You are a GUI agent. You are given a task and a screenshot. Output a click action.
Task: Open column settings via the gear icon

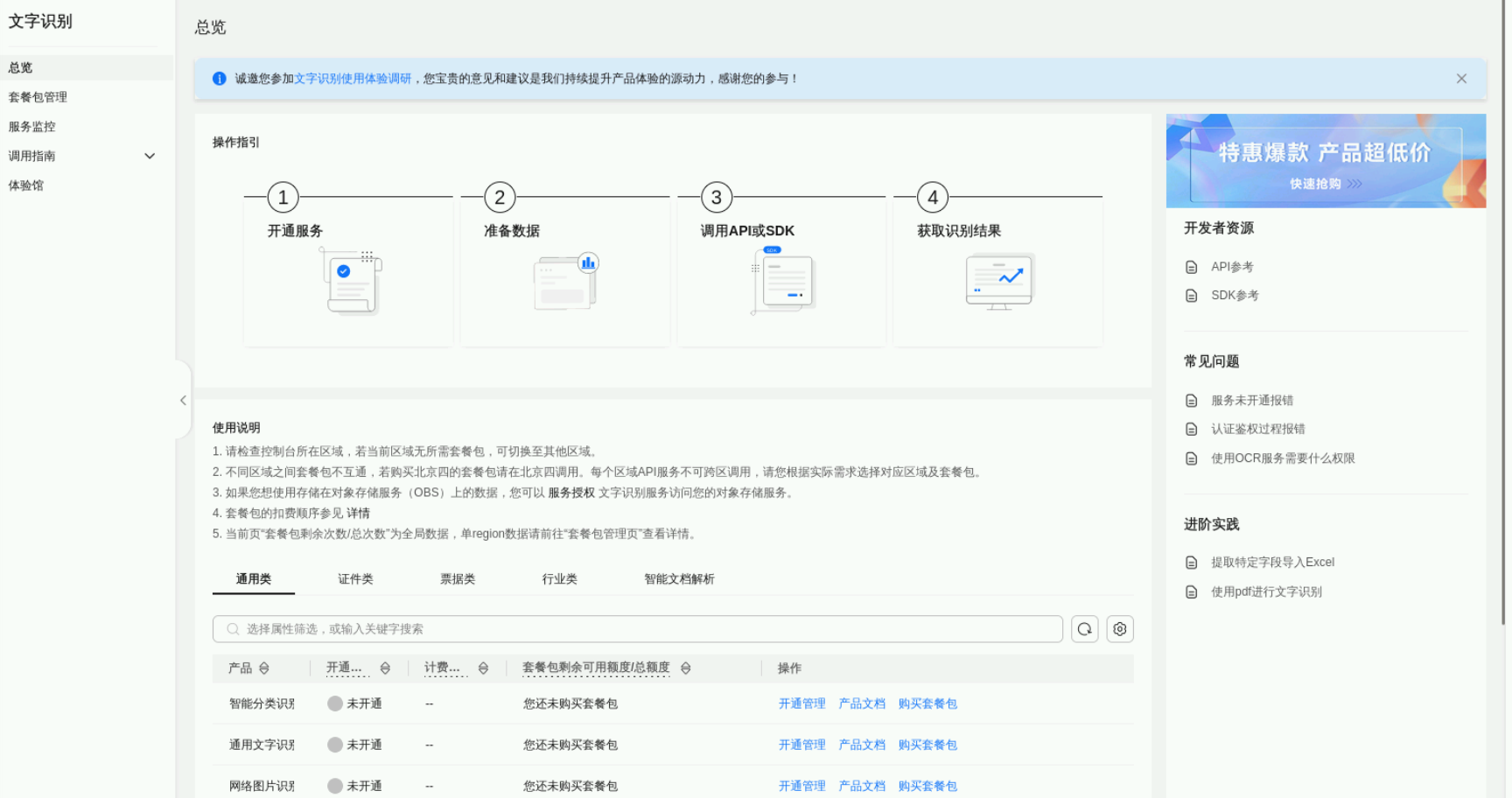coord(1119,628)
